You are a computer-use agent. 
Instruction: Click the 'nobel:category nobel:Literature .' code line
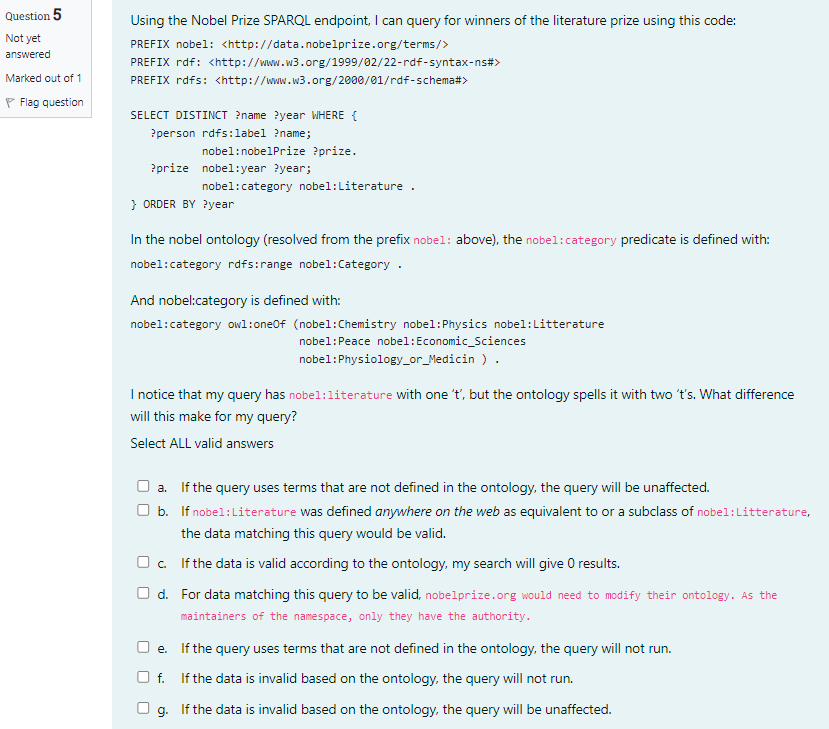(308, 186)
